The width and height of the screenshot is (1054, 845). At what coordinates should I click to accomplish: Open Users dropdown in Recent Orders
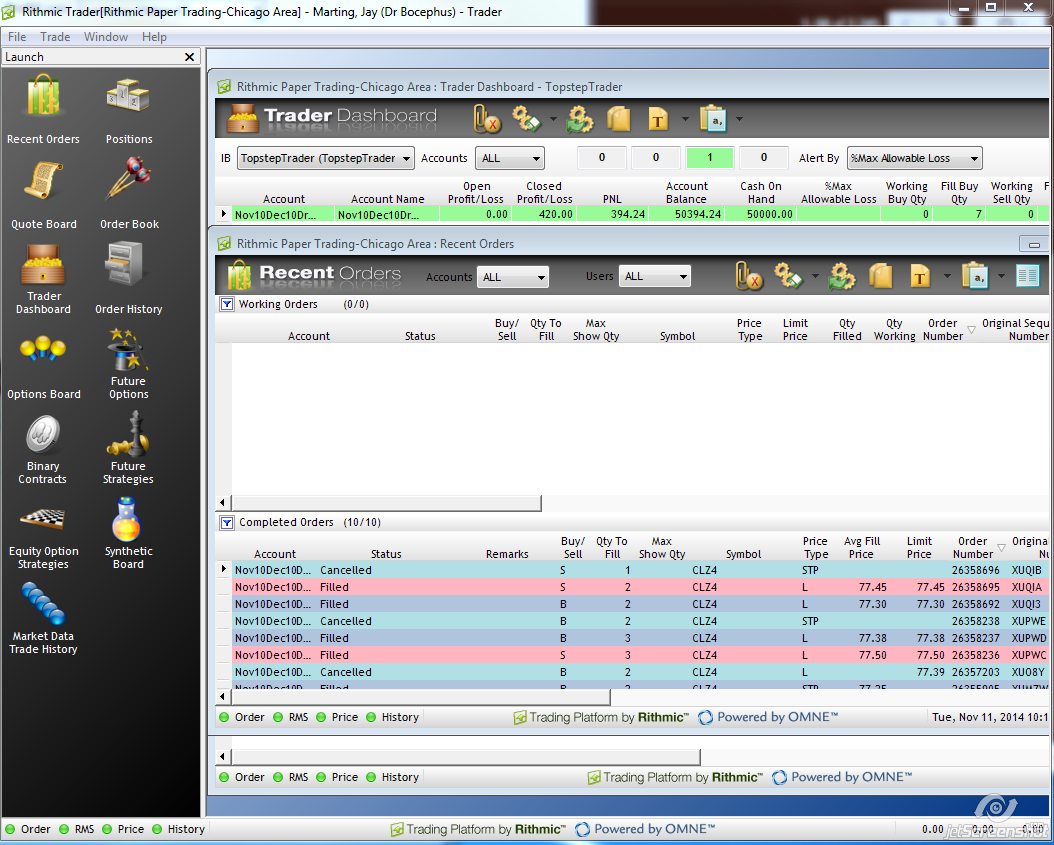[x=655, y=276]
